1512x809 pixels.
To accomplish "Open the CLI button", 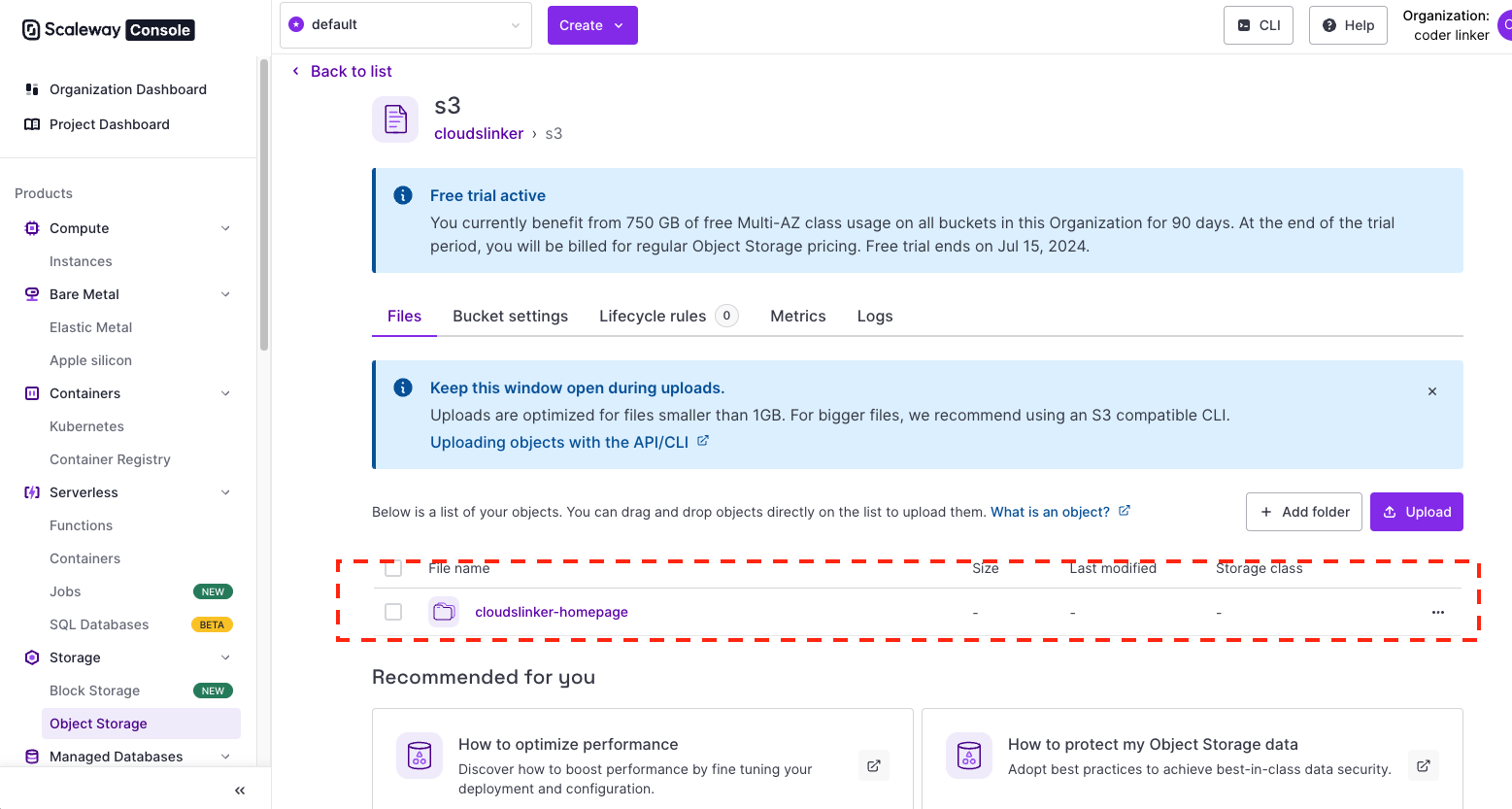I will [x=1259, y=25].
